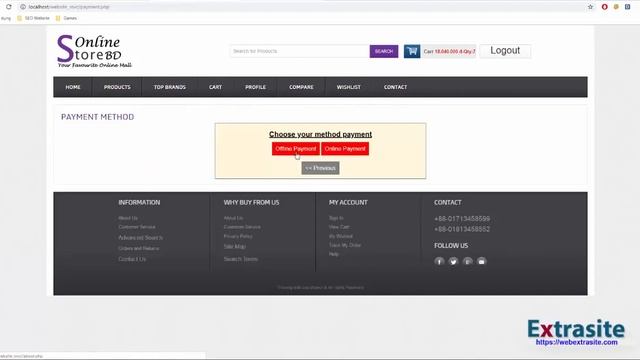Select the browser address bar URL

click(69, 7)
